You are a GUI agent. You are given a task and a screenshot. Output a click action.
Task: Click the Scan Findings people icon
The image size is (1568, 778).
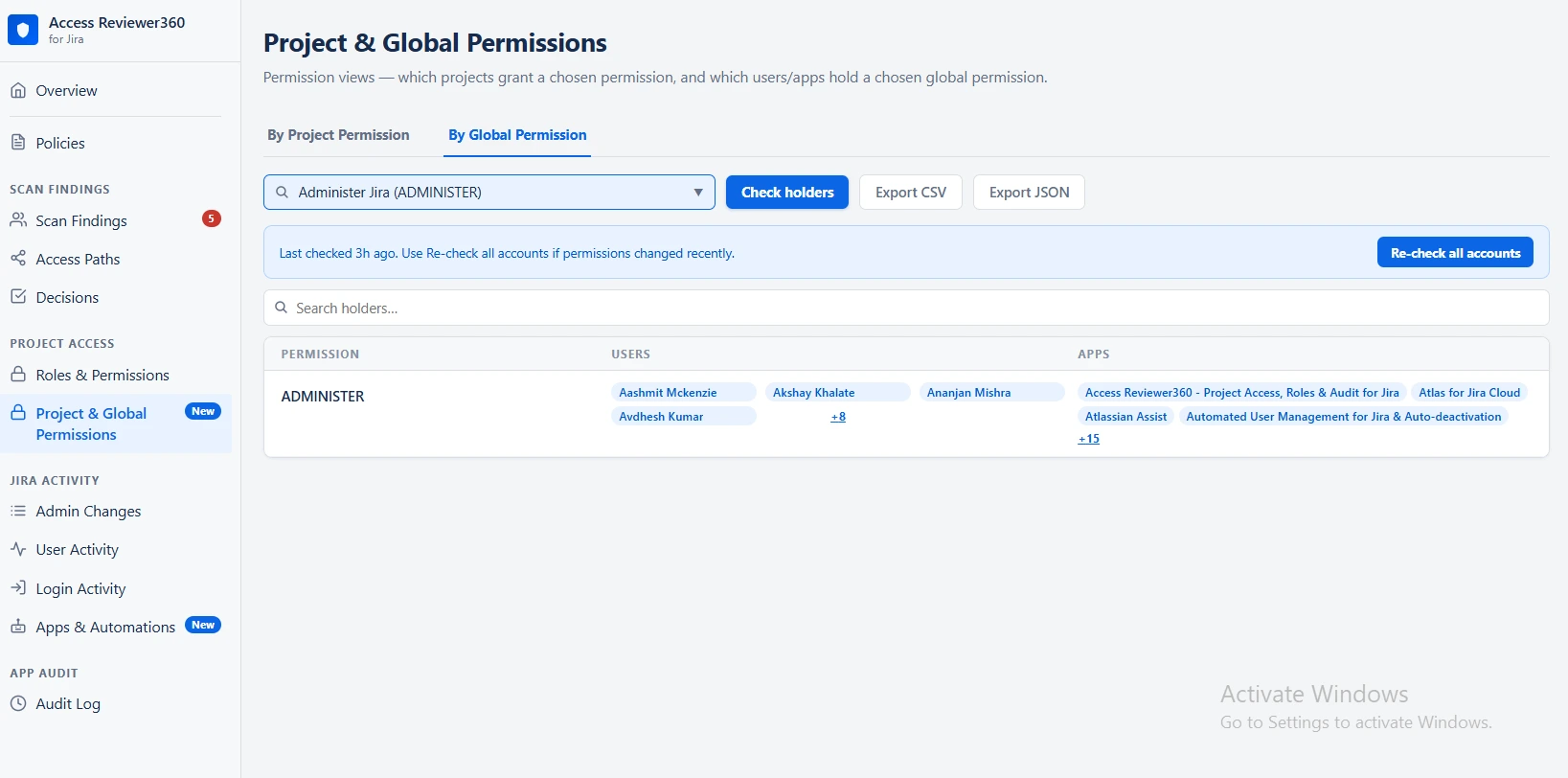coord(18,220)
